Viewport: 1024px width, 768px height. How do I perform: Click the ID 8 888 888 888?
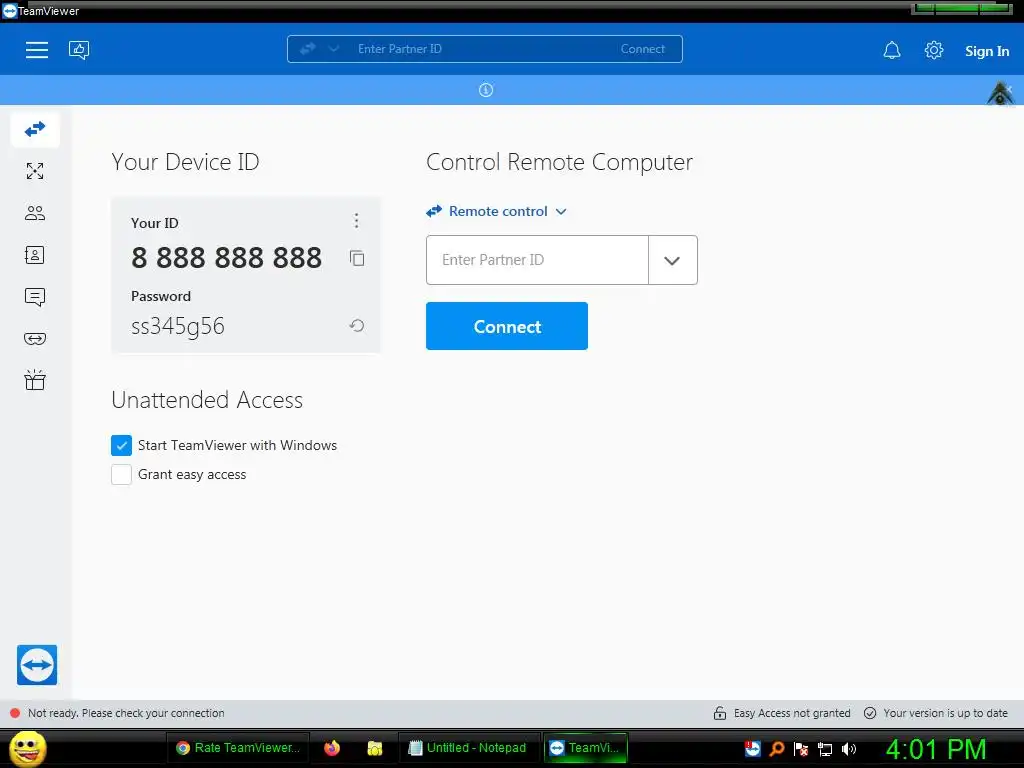point(227,258)
